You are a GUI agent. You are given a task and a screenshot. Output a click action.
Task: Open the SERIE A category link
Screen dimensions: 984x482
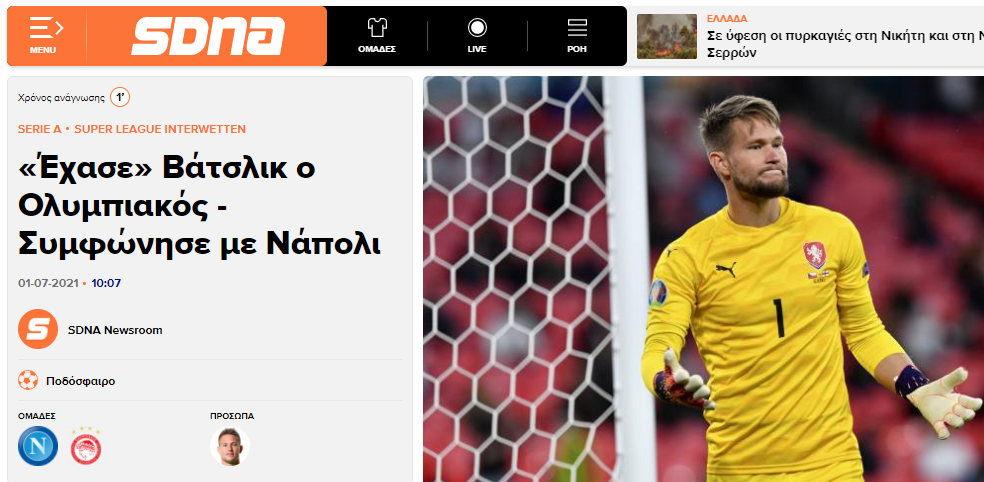[x=40, y=129]
